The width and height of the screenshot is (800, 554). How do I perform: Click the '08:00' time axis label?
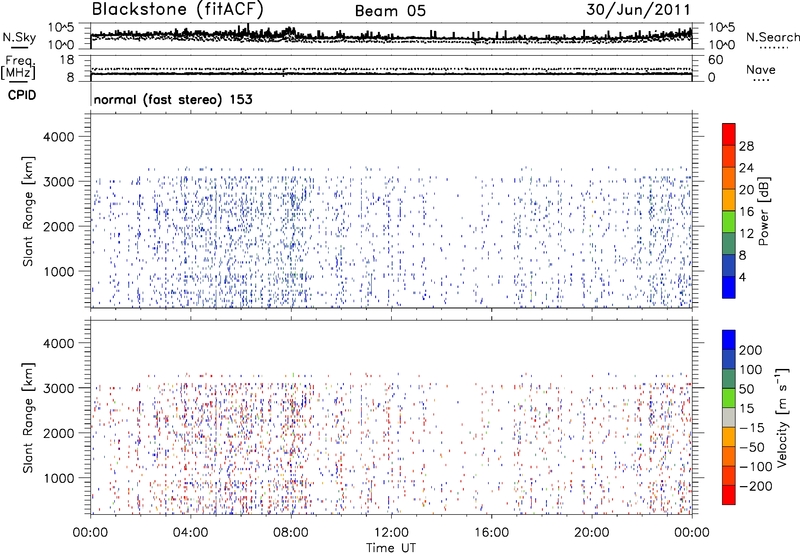291,533
